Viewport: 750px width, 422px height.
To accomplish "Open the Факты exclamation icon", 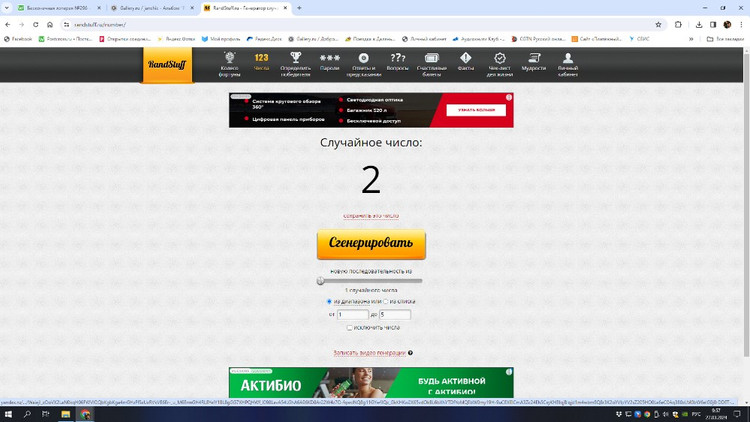I will pos(466,60).
